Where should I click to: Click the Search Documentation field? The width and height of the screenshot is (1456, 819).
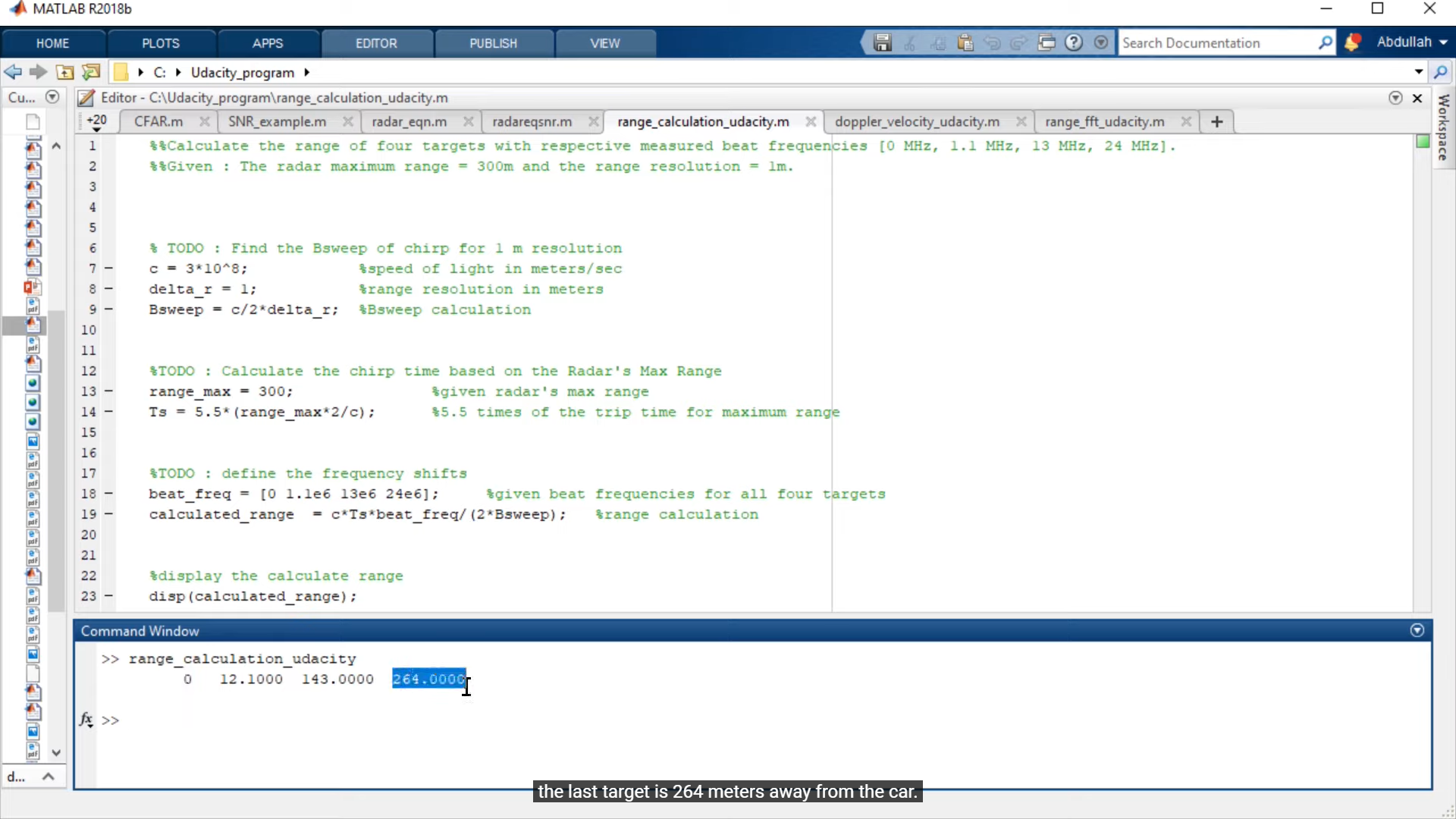1218,42
